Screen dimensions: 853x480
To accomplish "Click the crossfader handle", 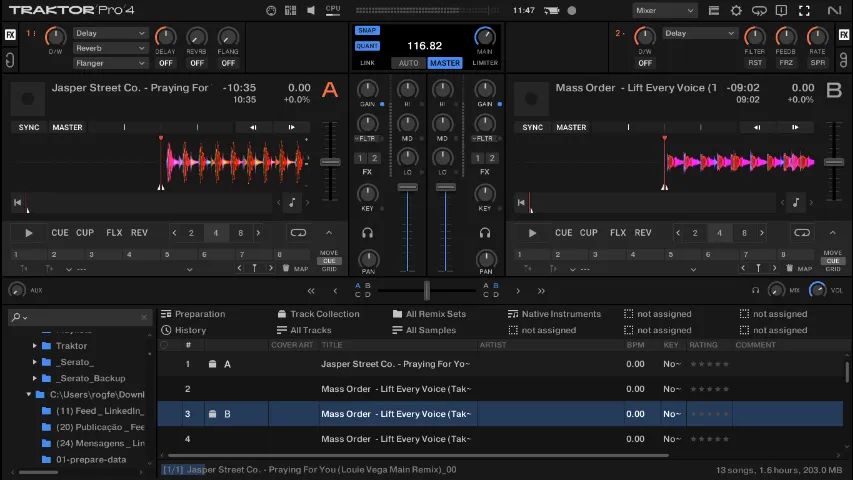I will [427, 291].
